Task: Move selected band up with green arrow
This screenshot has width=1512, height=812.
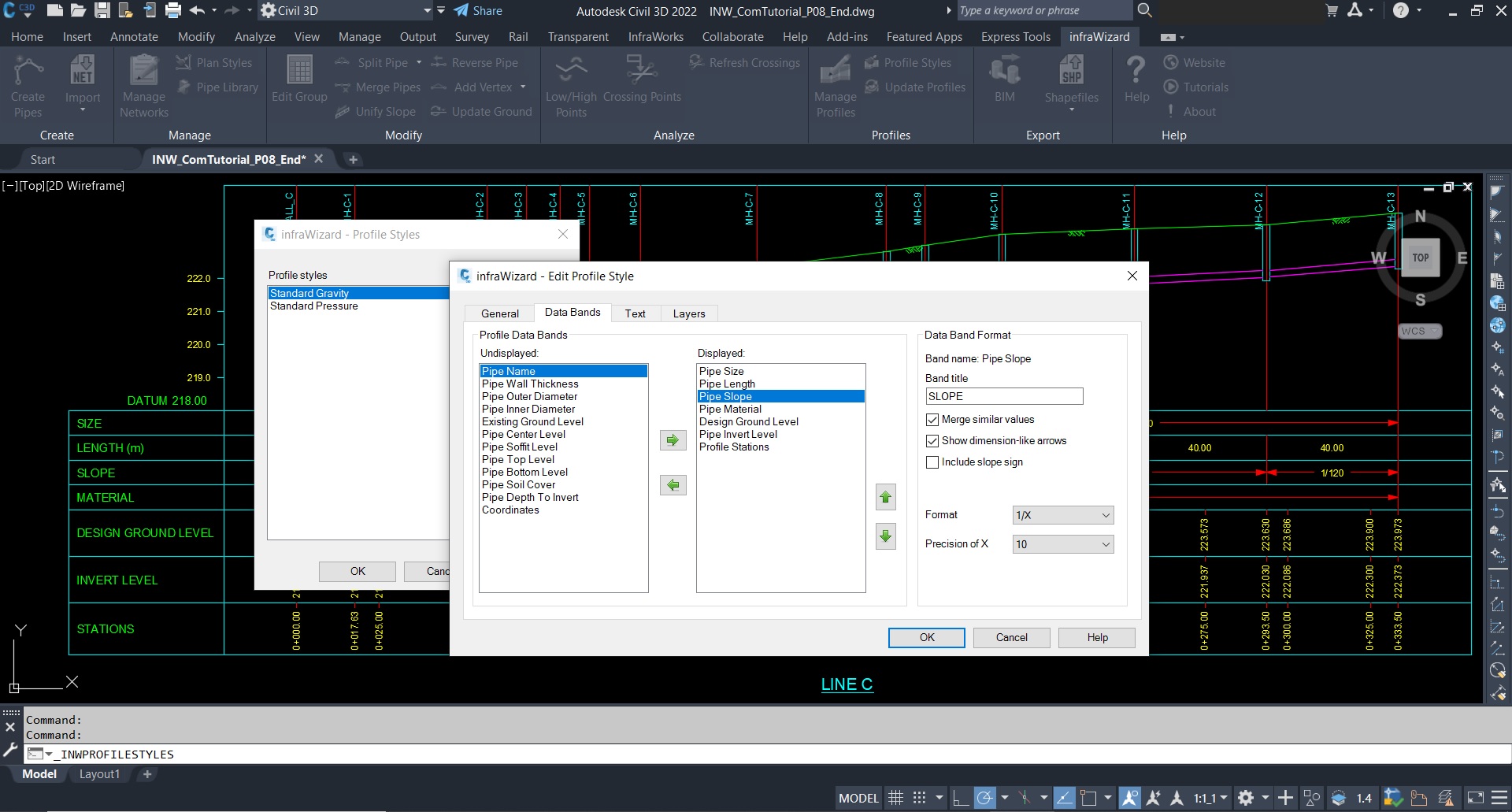Action: (885, 497)
